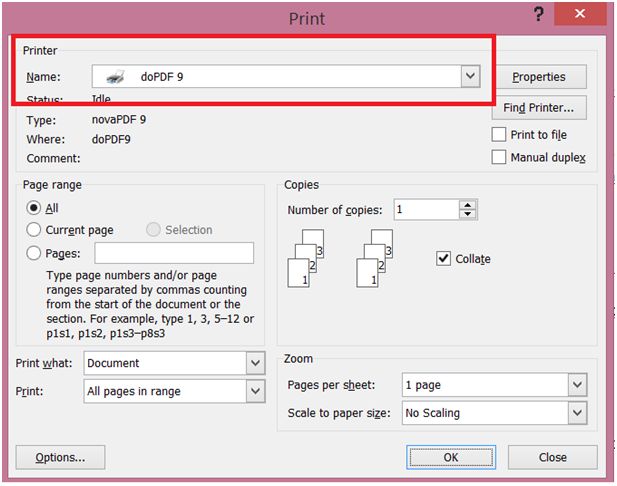Open the All pages in range dropdown
617x486 pixels.
pyautogui.click(x=254, y=391)
